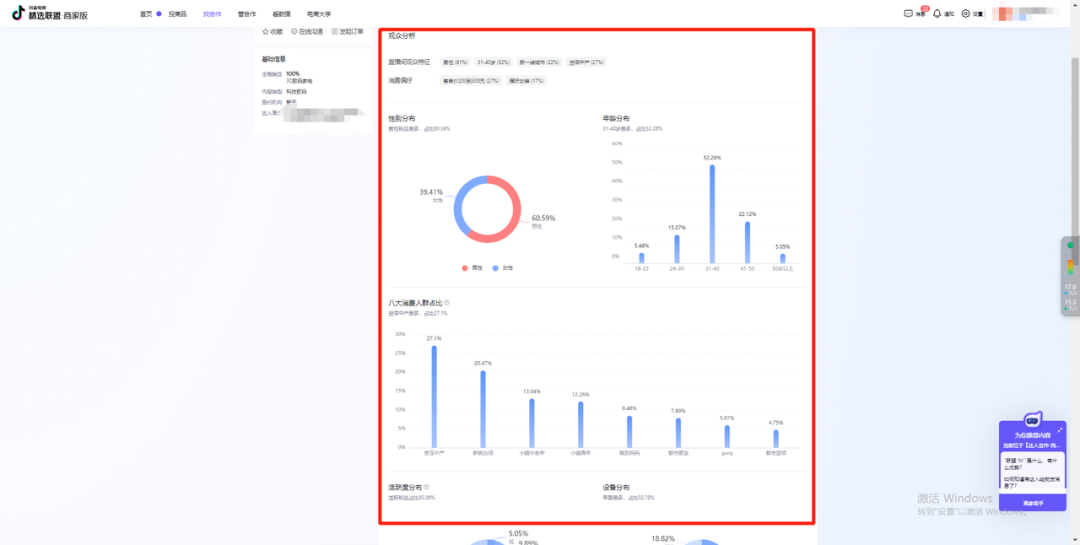Click the 20.47% consumer group bar
This screenshot has height=545, width=1080.
pos(483,409)
